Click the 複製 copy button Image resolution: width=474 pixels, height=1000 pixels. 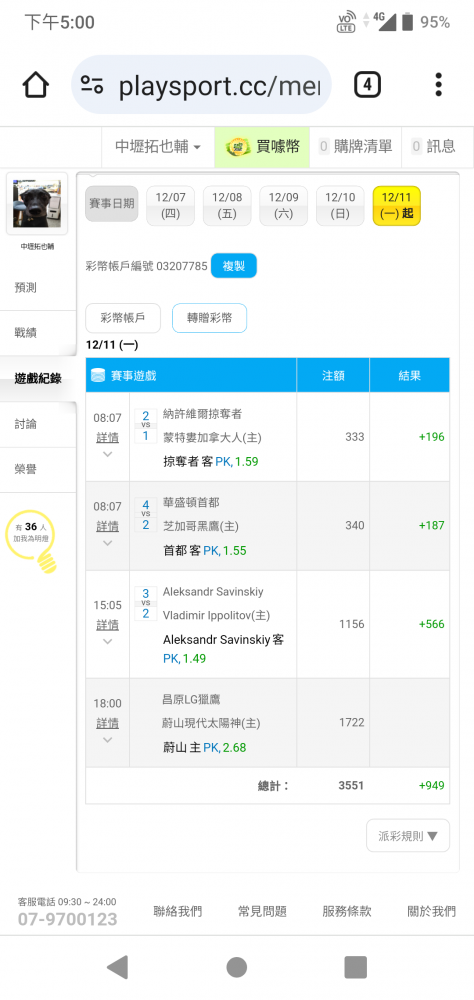click(233, 266)
